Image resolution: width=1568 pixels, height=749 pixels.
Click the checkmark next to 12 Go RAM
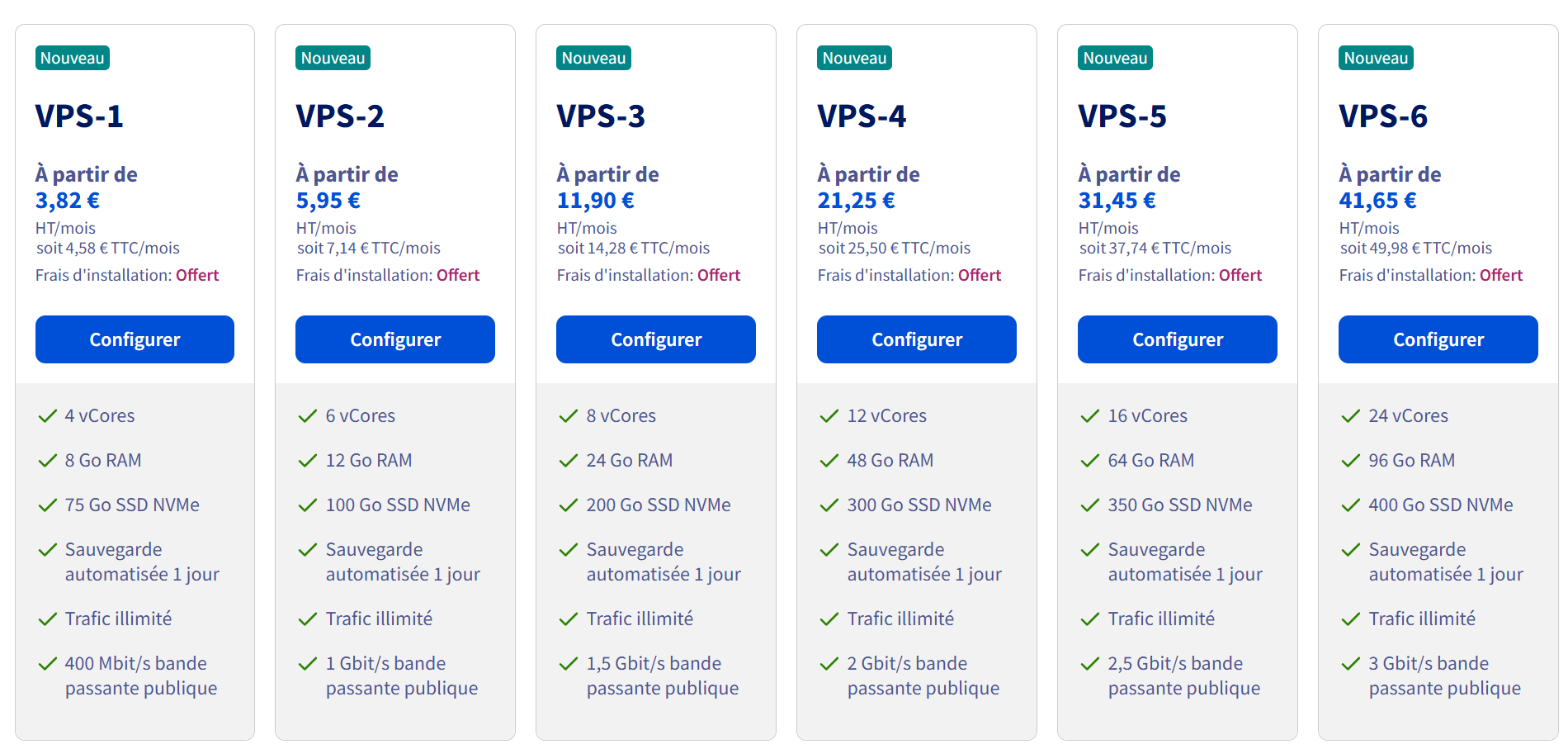click(308, 461)
